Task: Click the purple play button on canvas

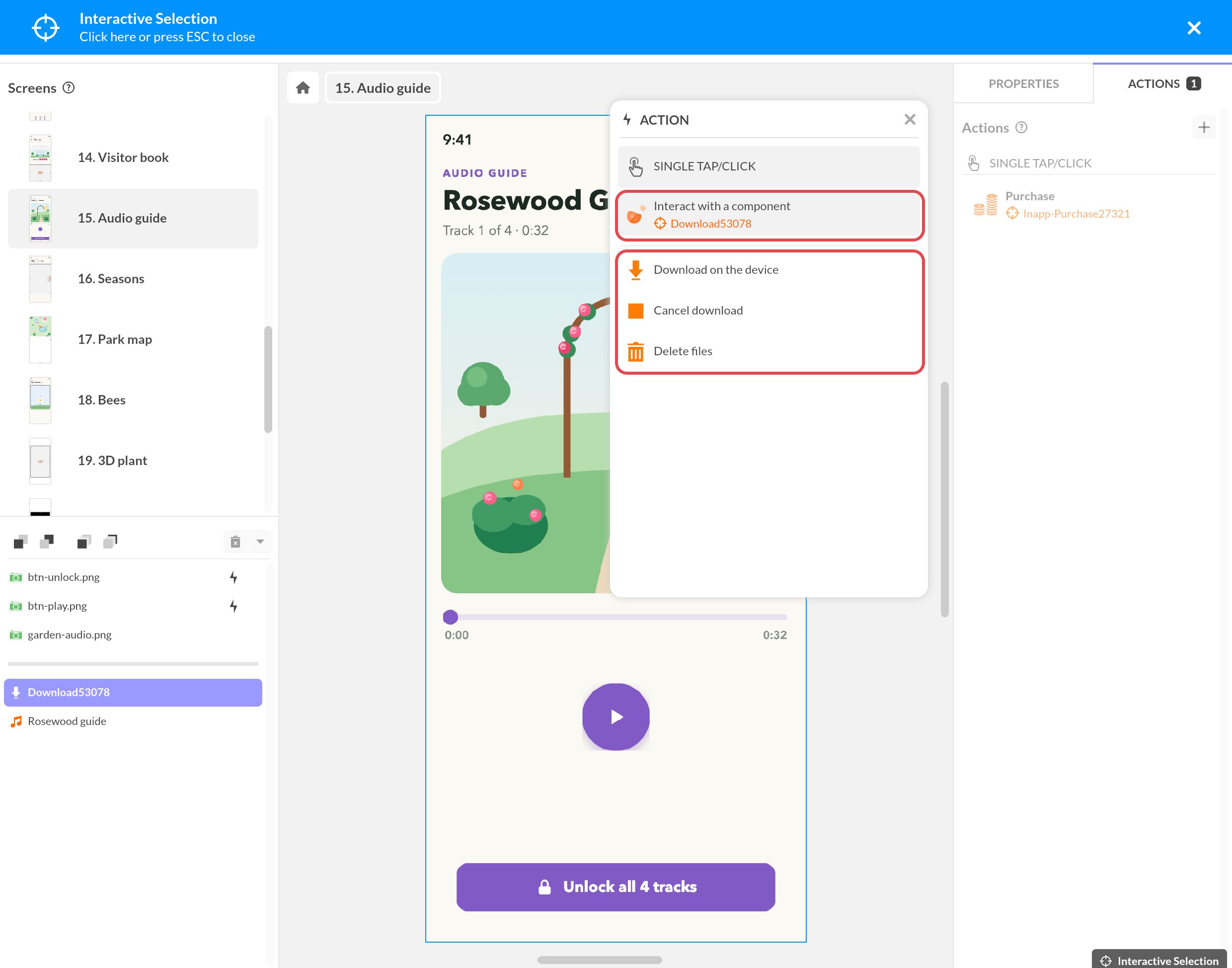Action: 616,717
